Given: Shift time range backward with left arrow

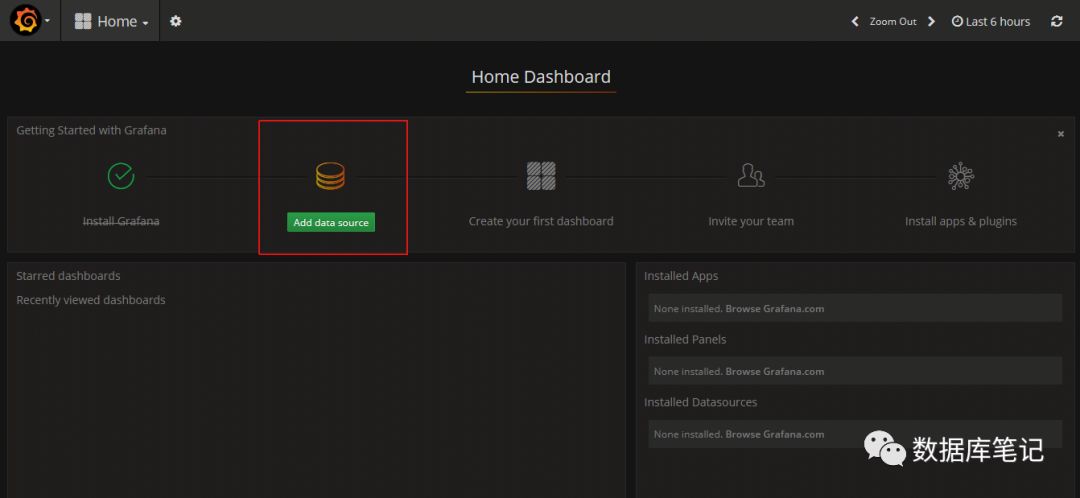Looking at the screenshot, I should 855,21.
